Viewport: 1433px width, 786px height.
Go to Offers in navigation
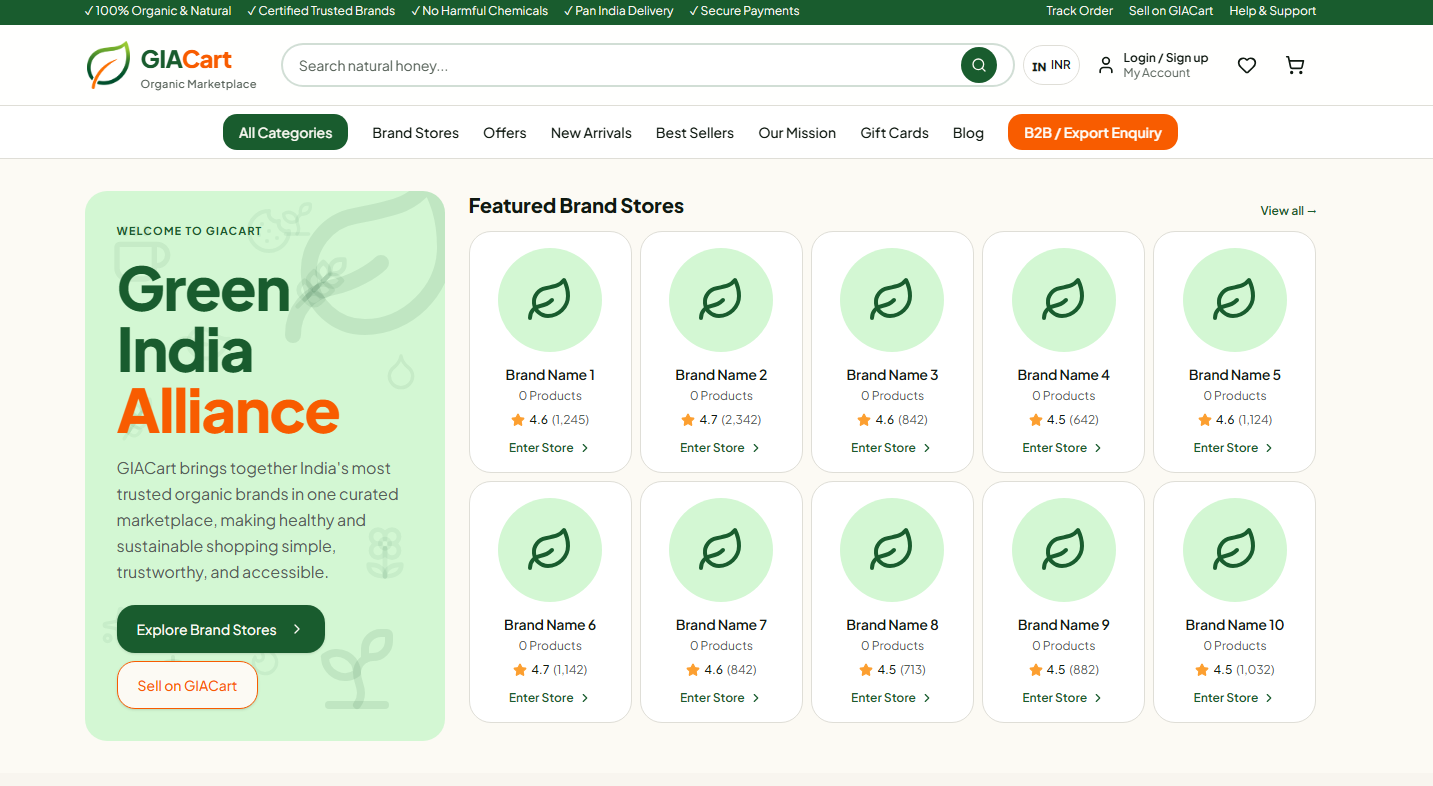[x=505, y=133]
